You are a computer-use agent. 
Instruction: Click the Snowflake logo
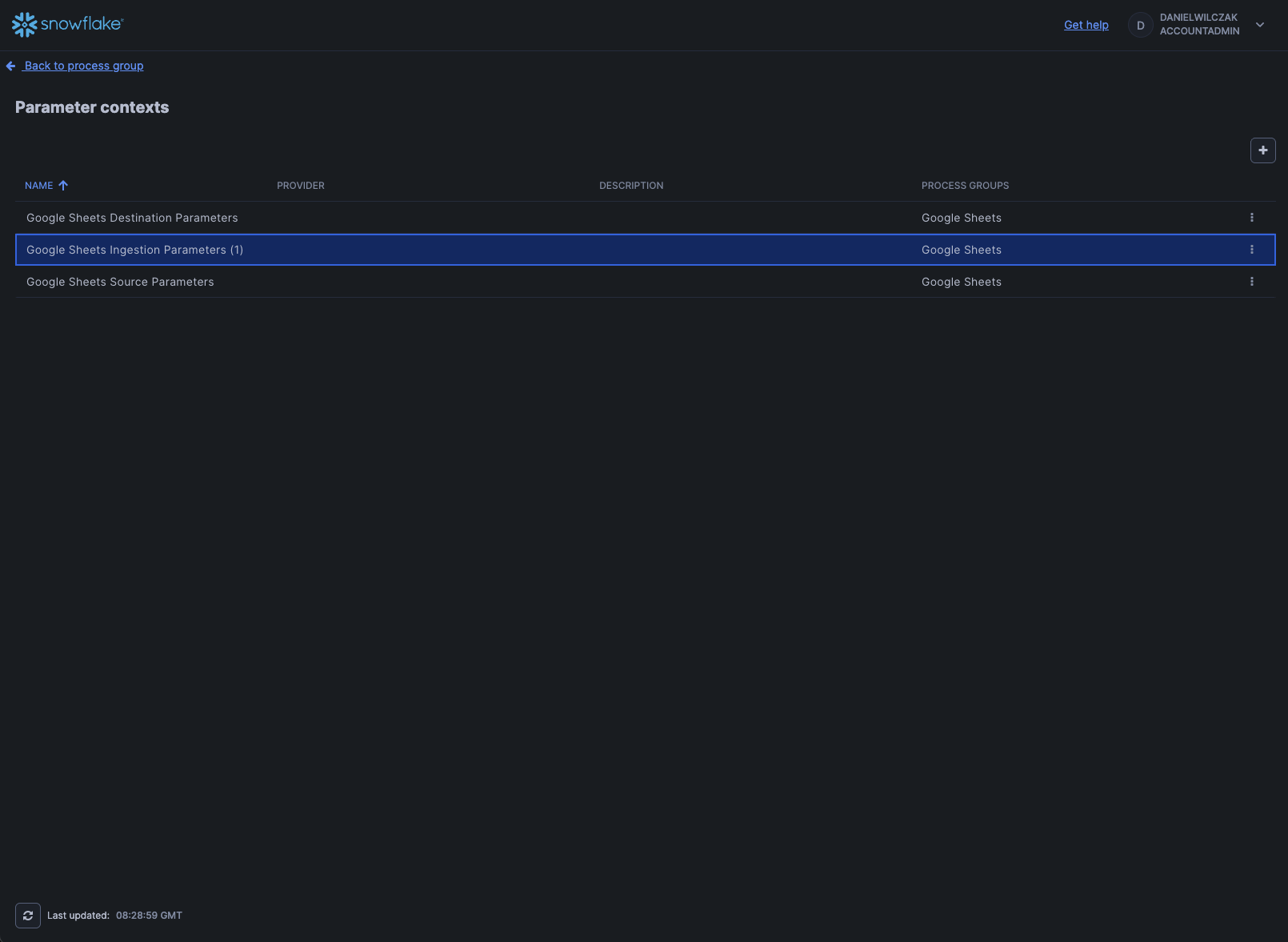(x=67, y=25)
